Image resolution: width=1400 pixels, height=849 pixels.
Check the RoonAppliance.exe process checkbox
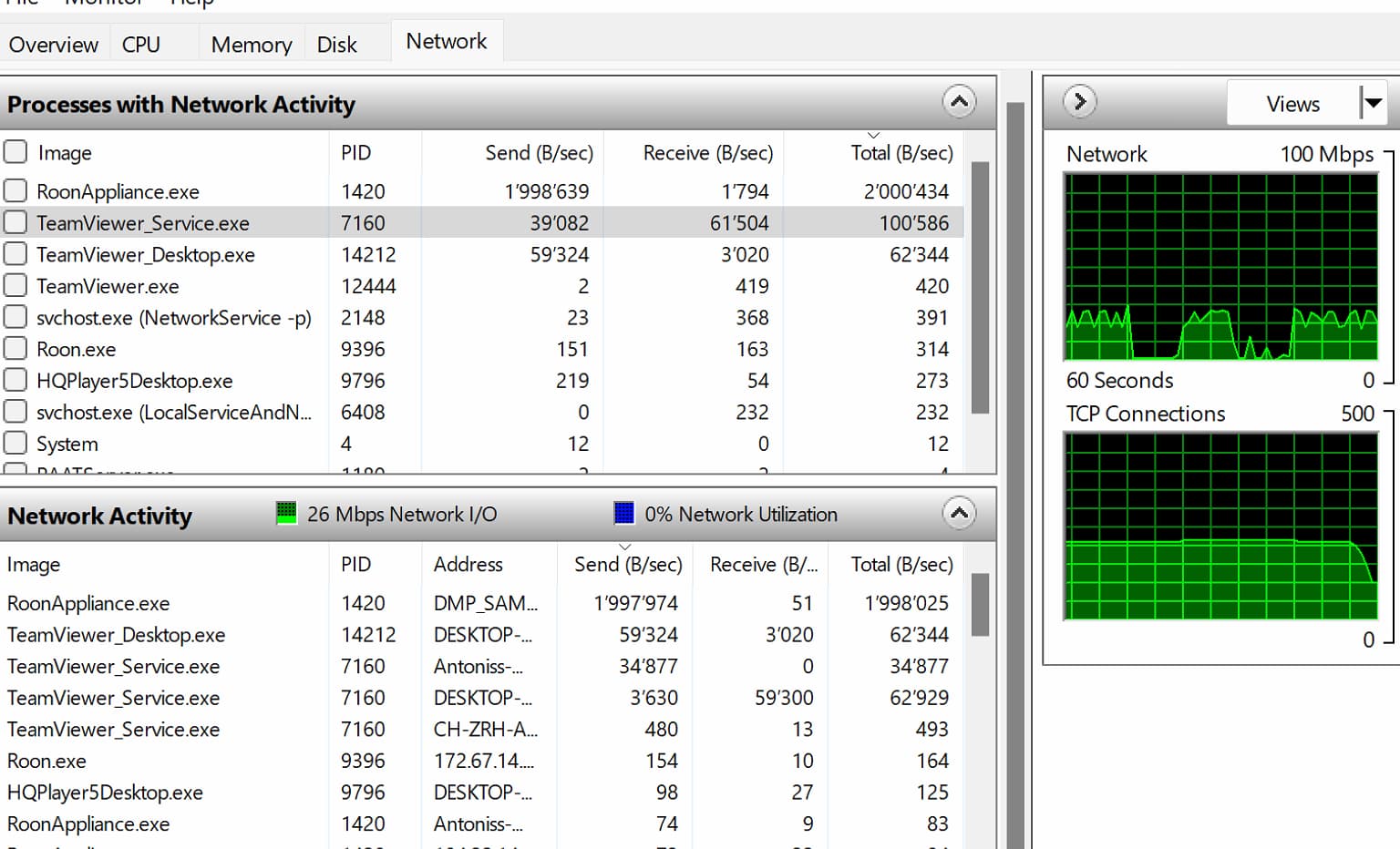15,190
